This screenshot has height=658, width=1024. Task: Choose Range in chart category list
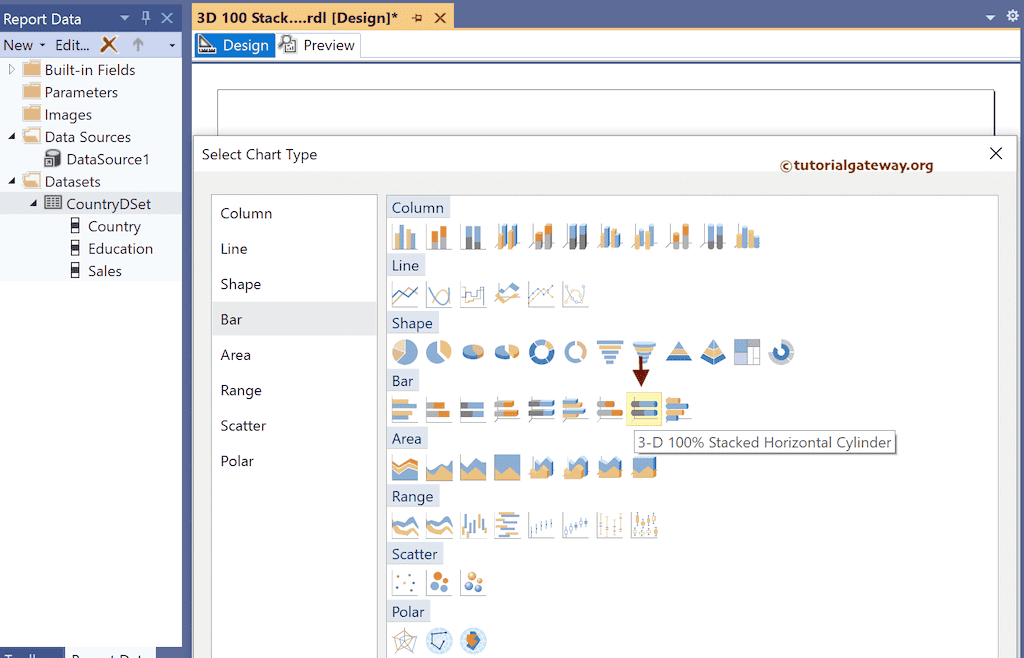tap(294, 390)
